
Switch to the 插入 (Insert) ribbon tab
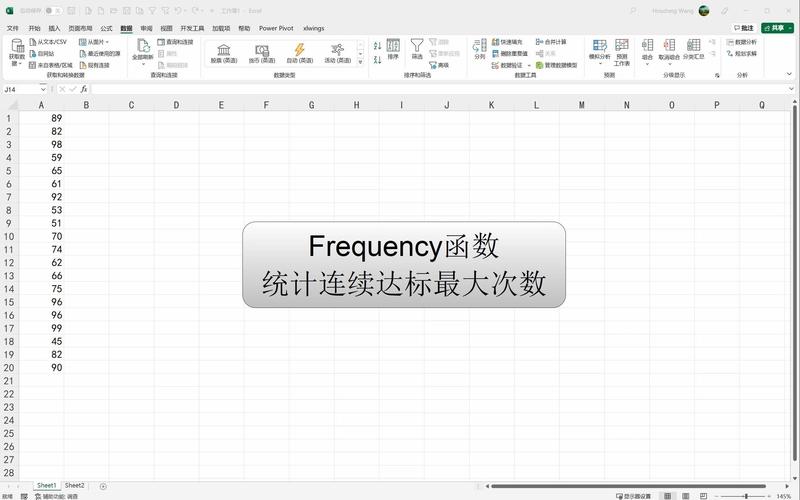point(54,29)
